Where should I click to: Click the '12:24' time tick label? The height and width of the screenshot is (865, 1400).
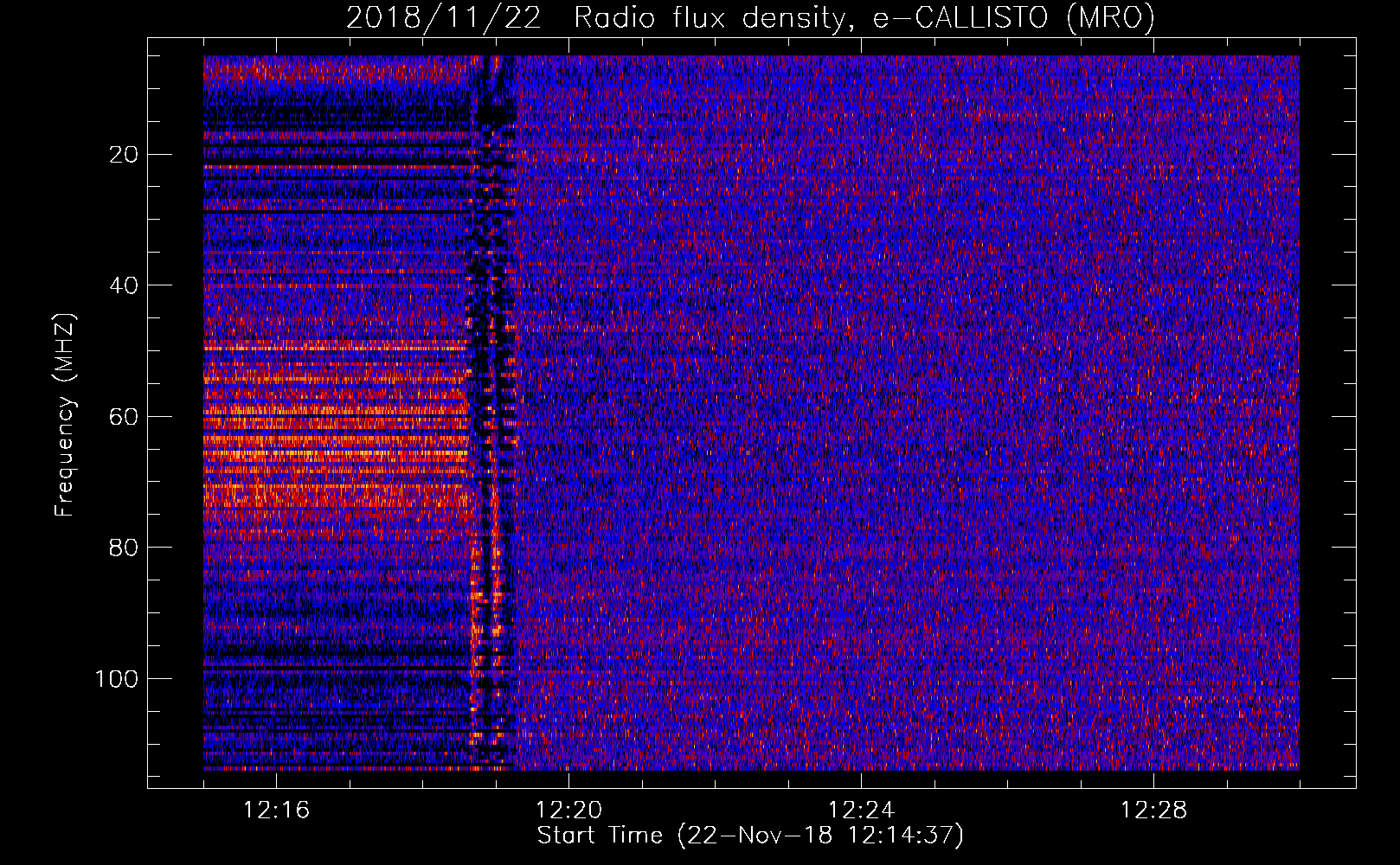click(x=861, y=811)
